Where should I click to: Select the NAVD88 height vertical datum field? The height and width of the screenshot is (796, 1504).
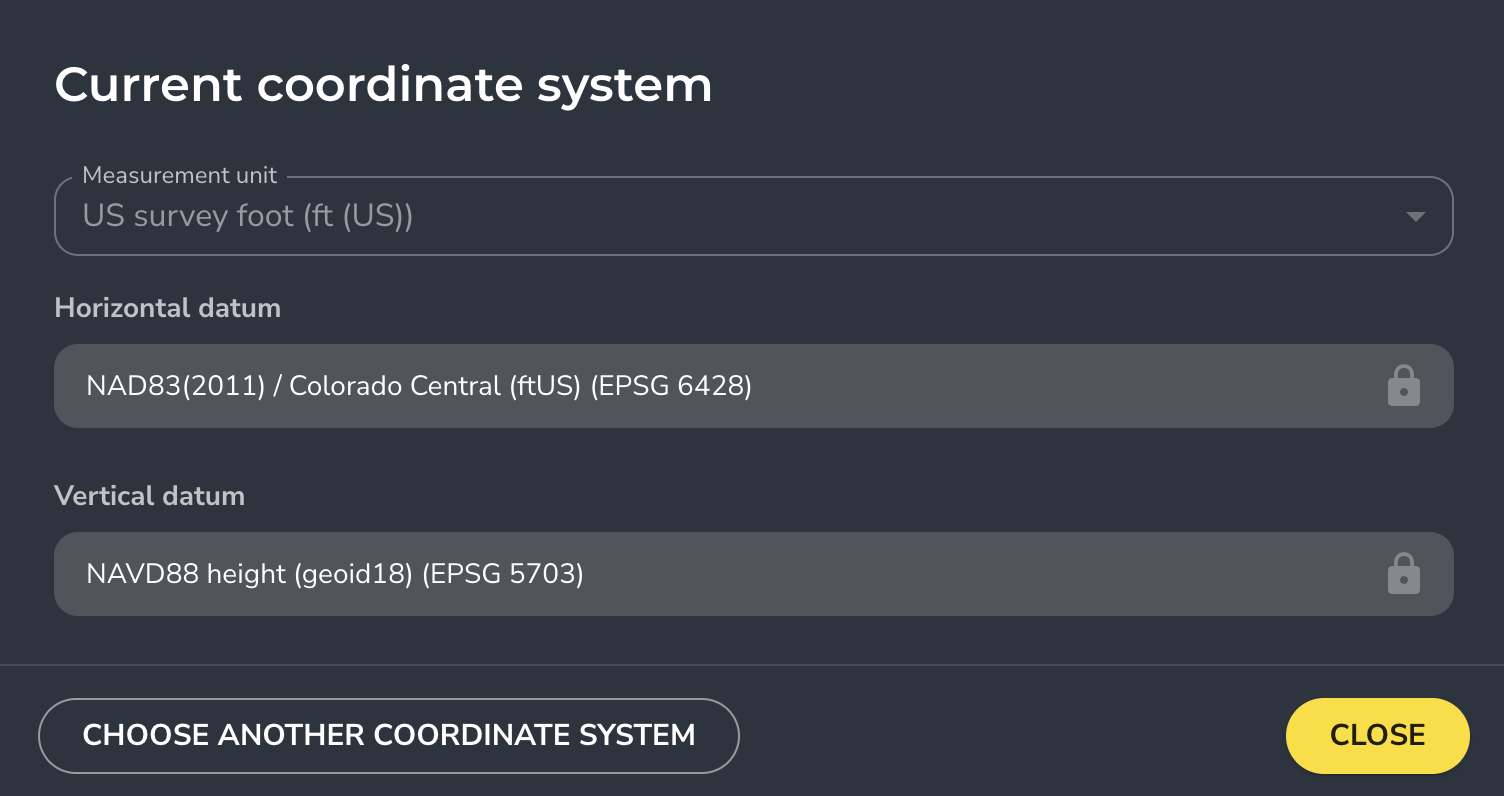(x=753, y=574)
